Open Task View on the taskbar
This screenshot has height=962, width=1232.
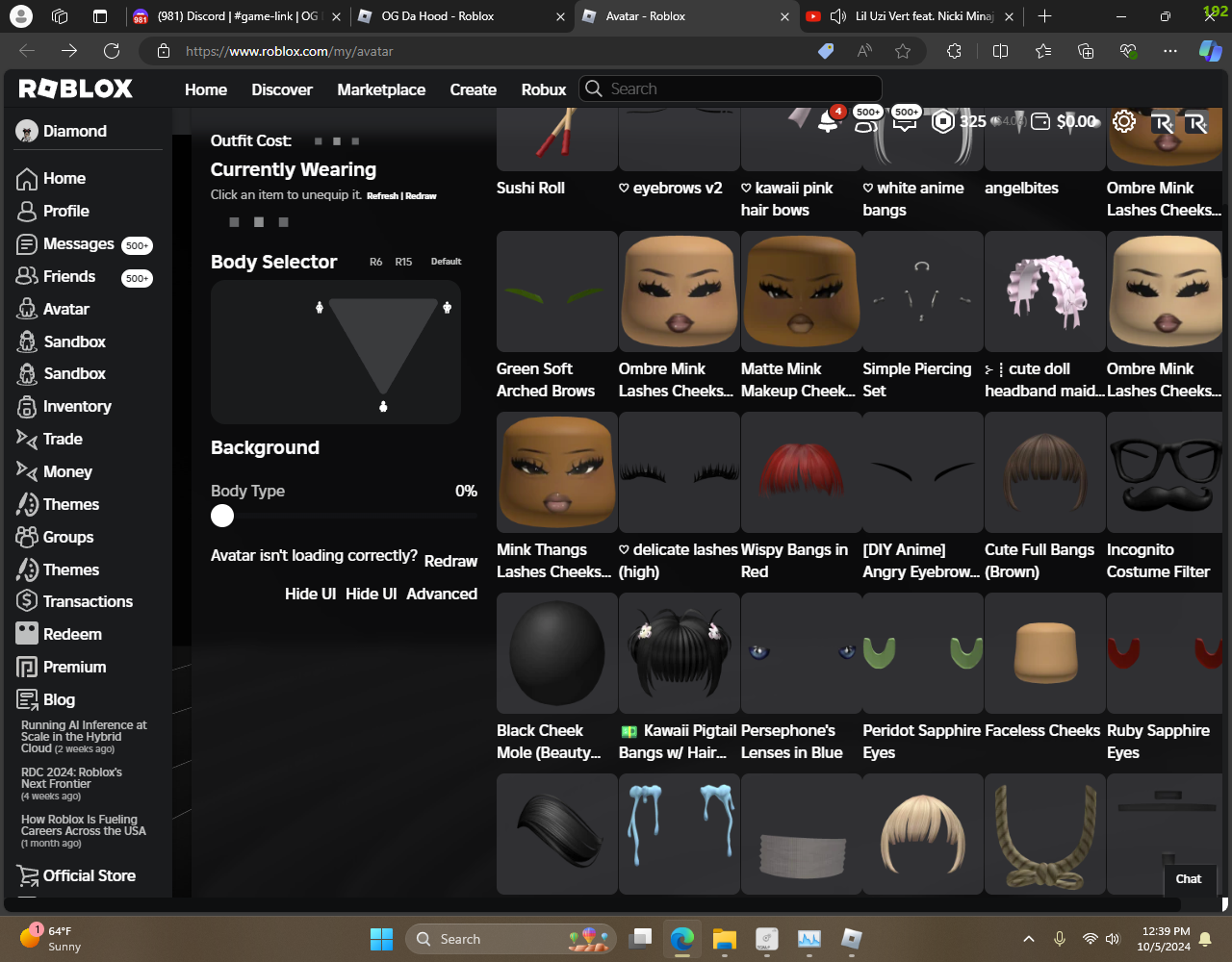click(640, 939)
